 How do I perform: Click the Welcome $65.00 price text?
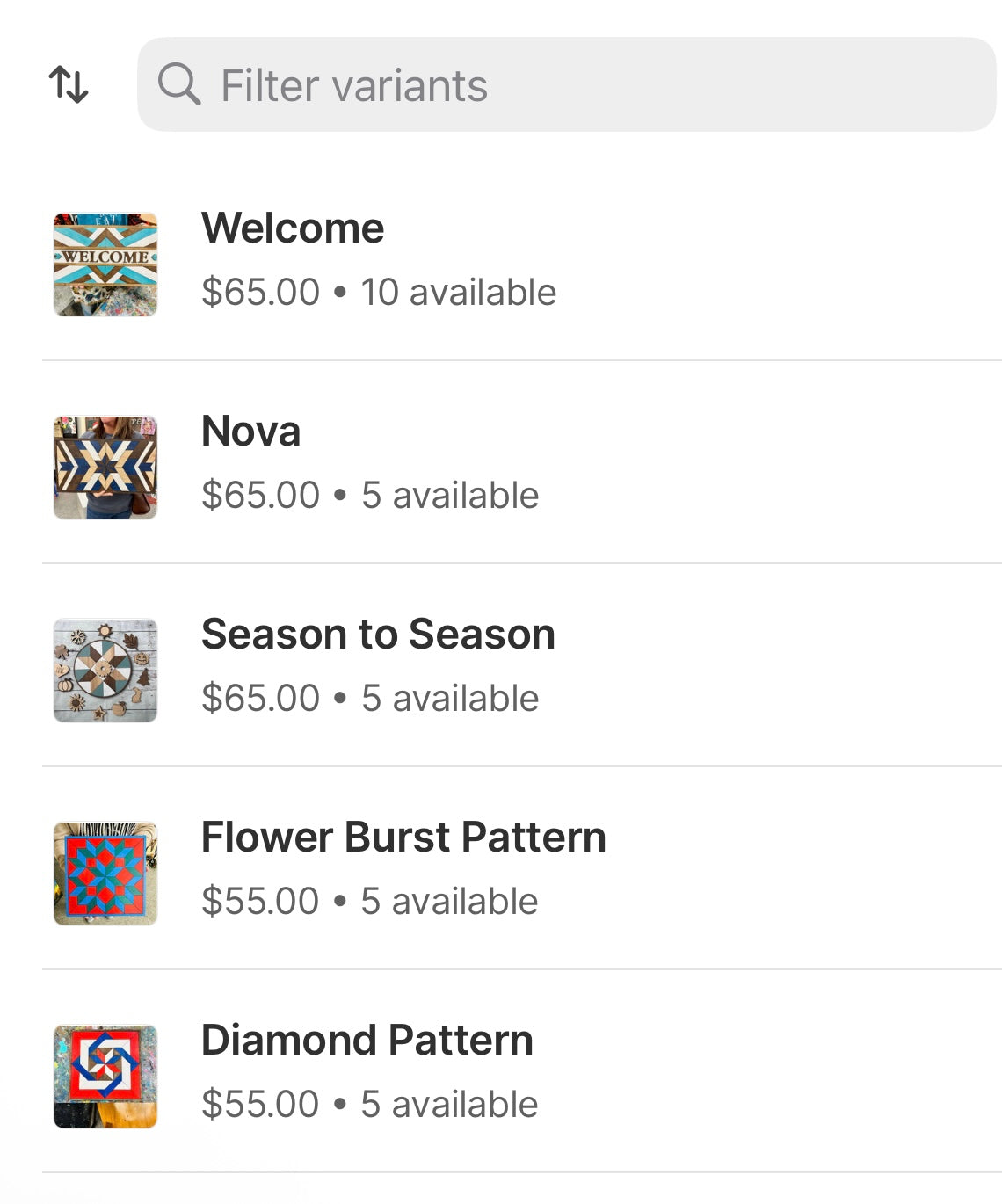(260, 293)
